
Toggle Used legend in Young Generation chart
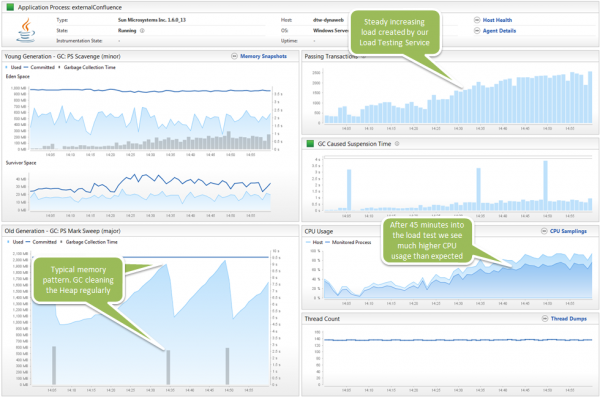[13, 67]
